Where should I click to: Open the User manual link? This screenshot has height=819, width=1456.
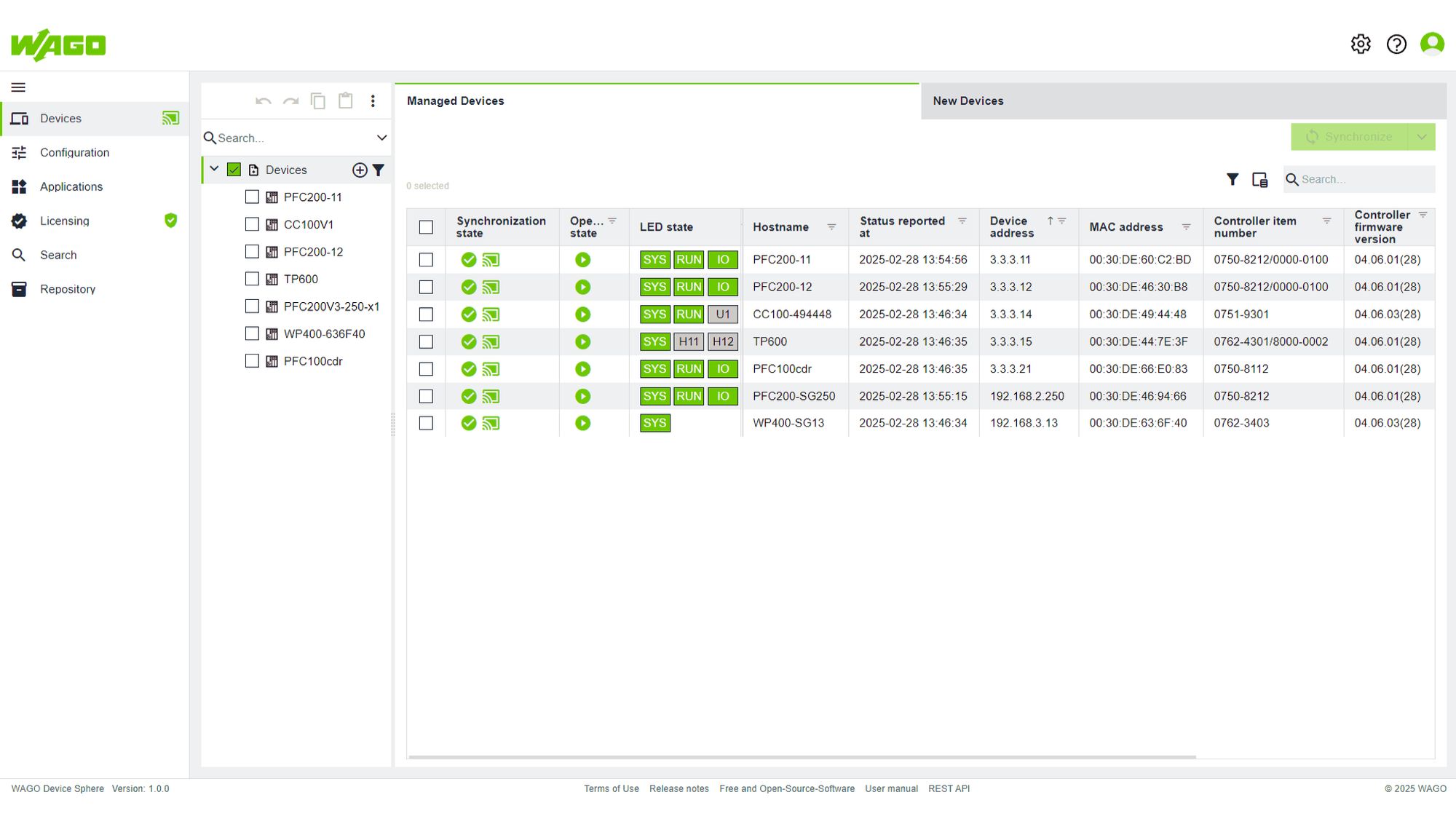(x=892, y=789)
